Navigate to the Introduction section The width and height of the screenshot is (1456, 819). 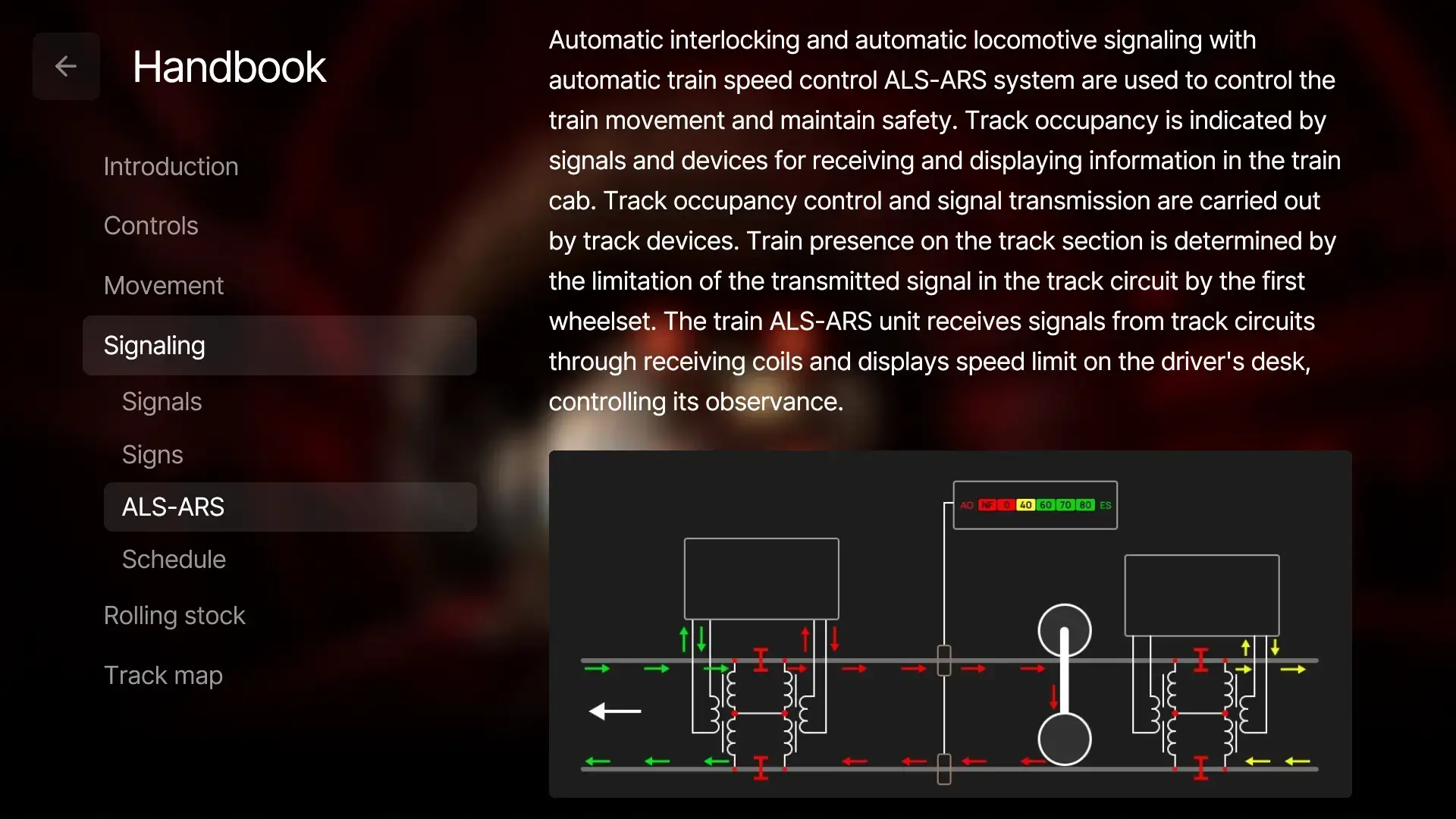(x=171, y=165)
